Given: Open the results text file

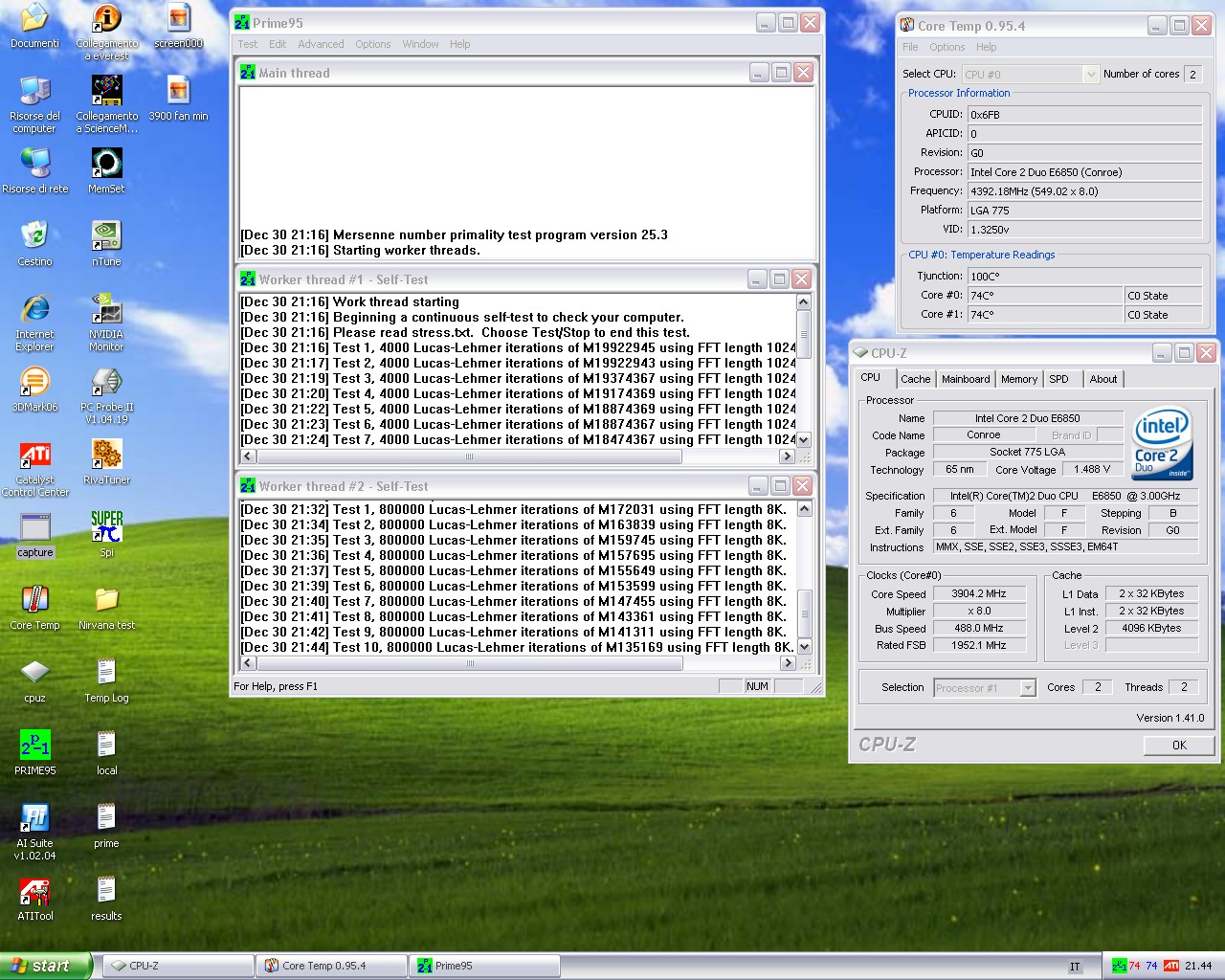Looking at the screenshot, I should coord(106,899).
